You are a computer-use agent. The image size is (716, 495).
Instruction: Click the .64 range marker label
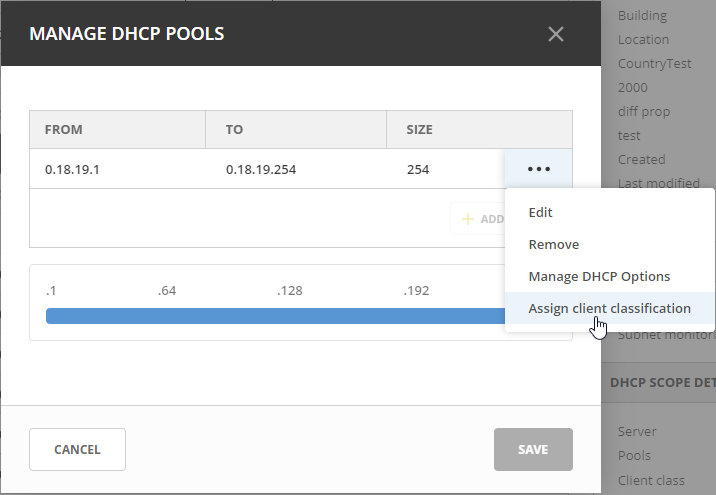(167, 291)
